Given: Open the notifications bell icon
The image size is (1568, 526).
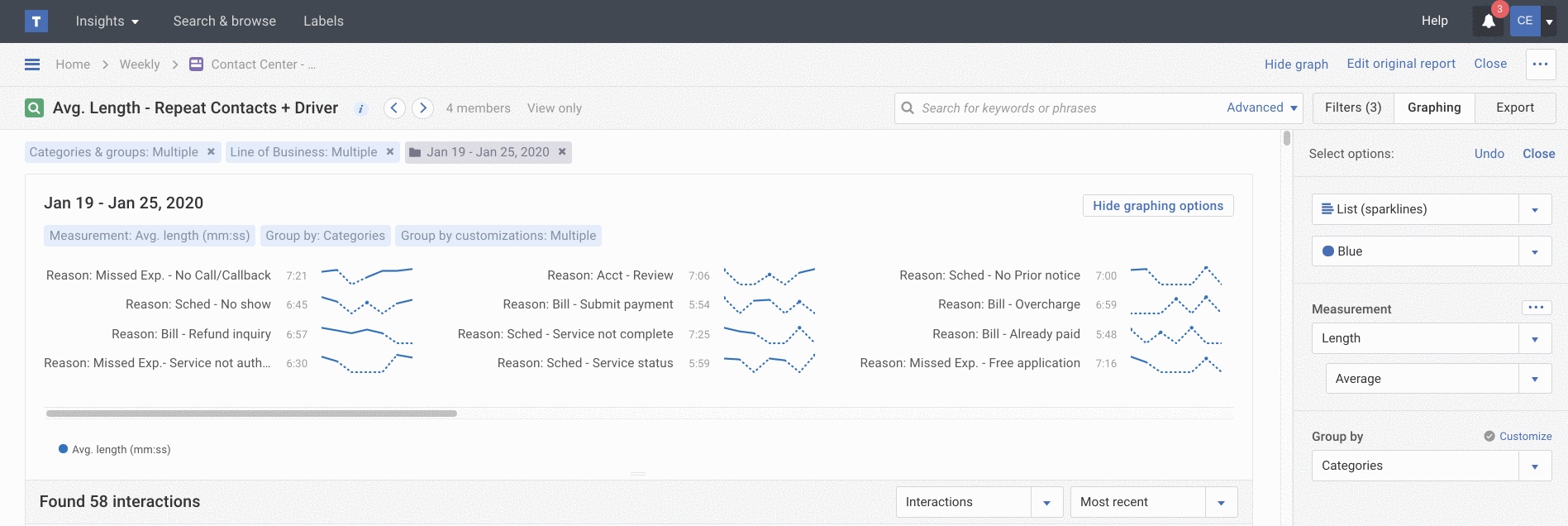Looking at the screenshot, I should (1489, 22).
